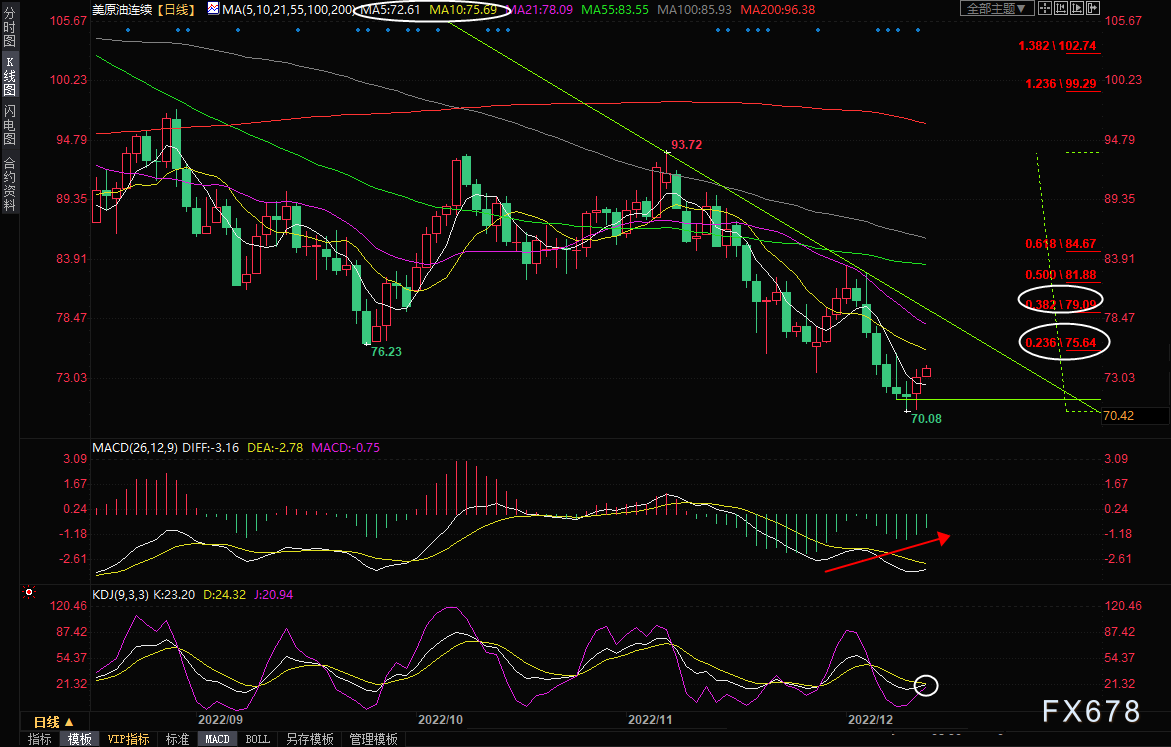The height and width of the screenshot is (747, 1171).
Task: Choose the 标准 template
Action: tap(177, 739)
